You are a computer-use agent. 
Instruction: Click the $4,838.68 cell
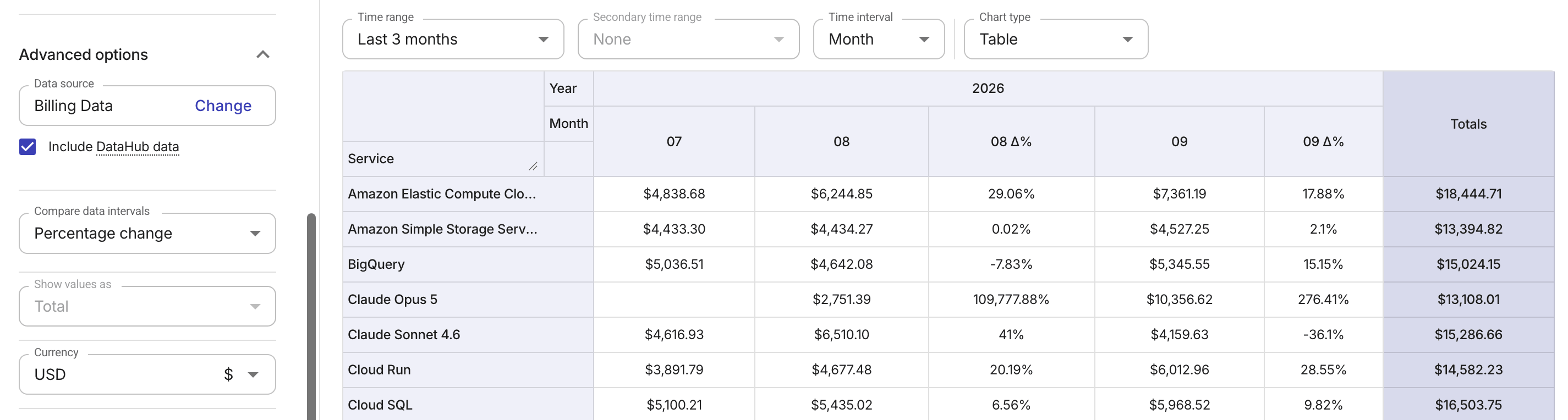pyautogui.click(x=674, y=194)
